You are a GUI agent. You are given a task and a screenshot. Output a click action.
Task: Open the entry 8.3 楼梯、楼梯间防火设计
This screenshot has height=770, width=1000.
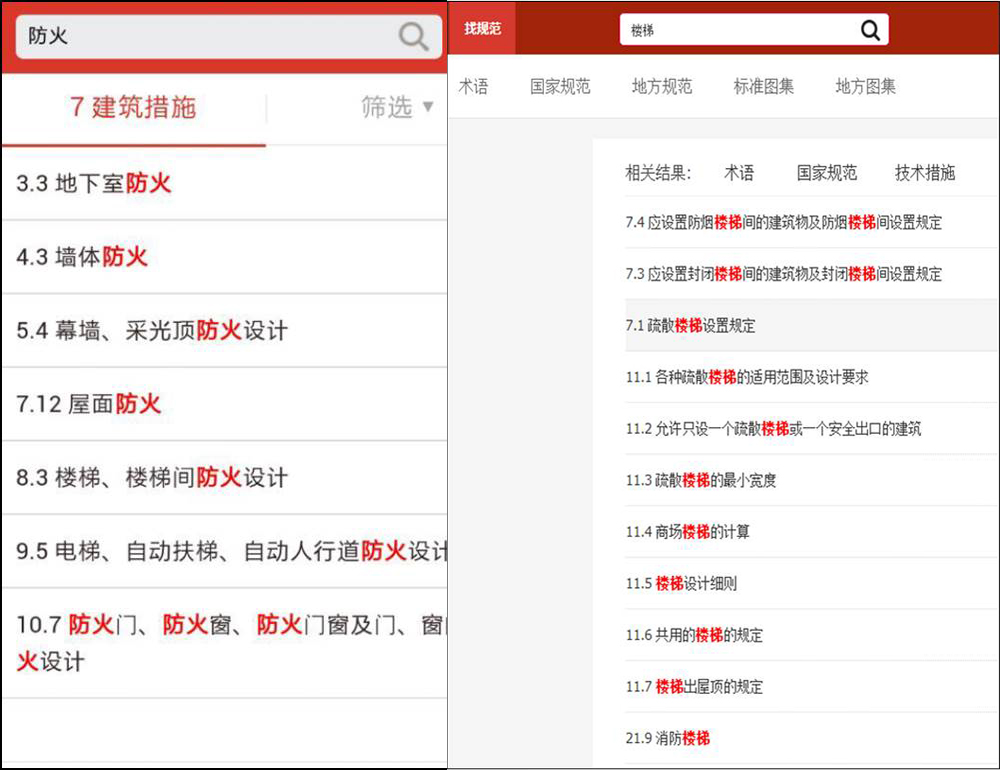click(150, 478)
